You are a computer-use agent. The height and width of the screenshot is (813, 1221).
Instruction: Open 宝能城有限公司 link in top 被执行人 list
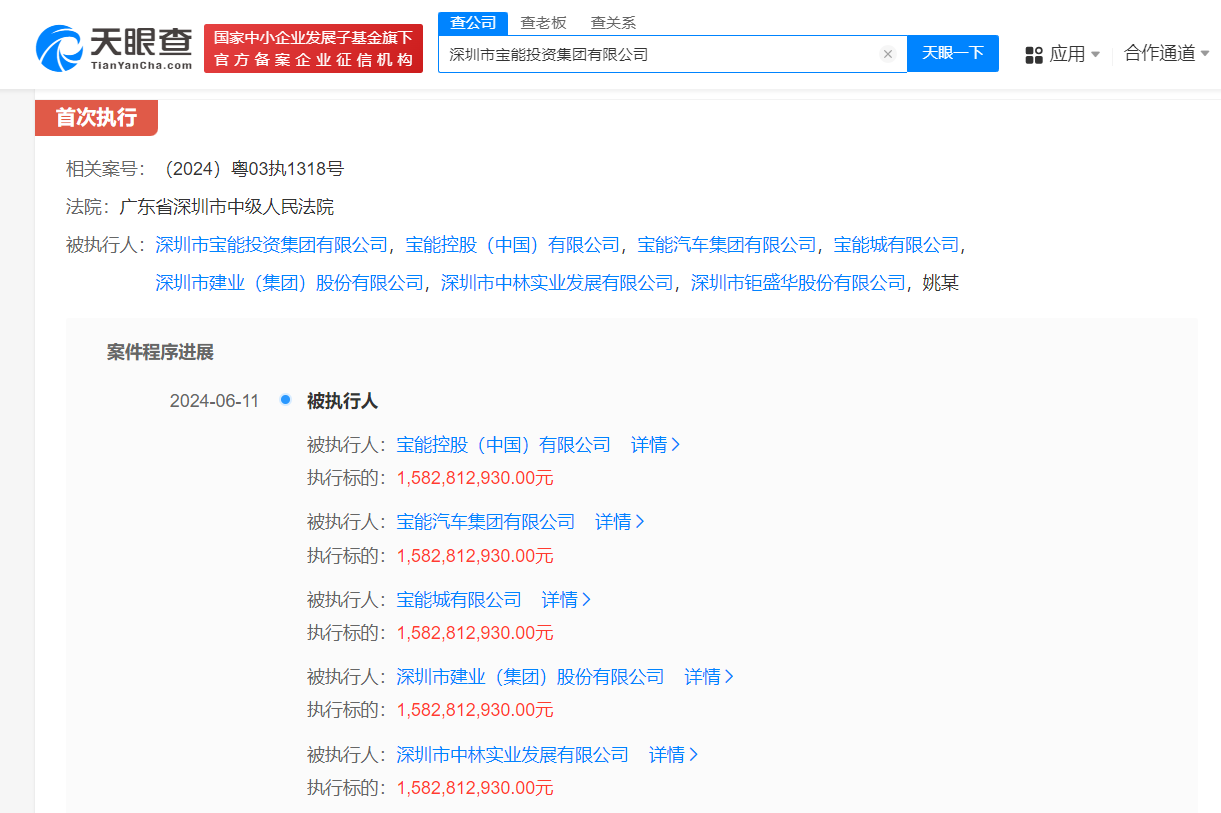coord(896,245)
